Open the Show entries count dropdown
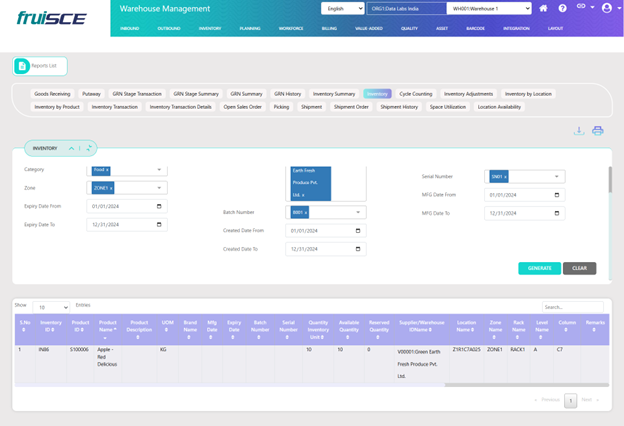 [x=51, y=307]
